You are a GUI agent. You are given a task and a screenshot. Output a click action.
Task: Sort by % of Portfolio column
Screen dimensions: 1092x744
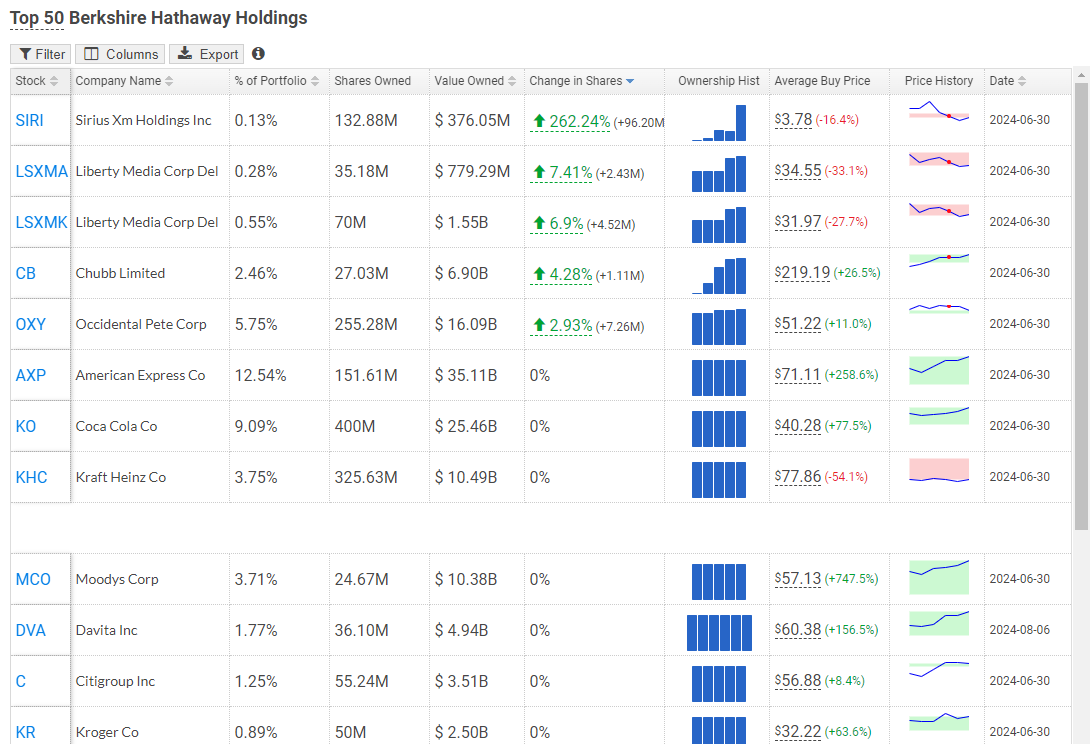click(x=276, y=81)
